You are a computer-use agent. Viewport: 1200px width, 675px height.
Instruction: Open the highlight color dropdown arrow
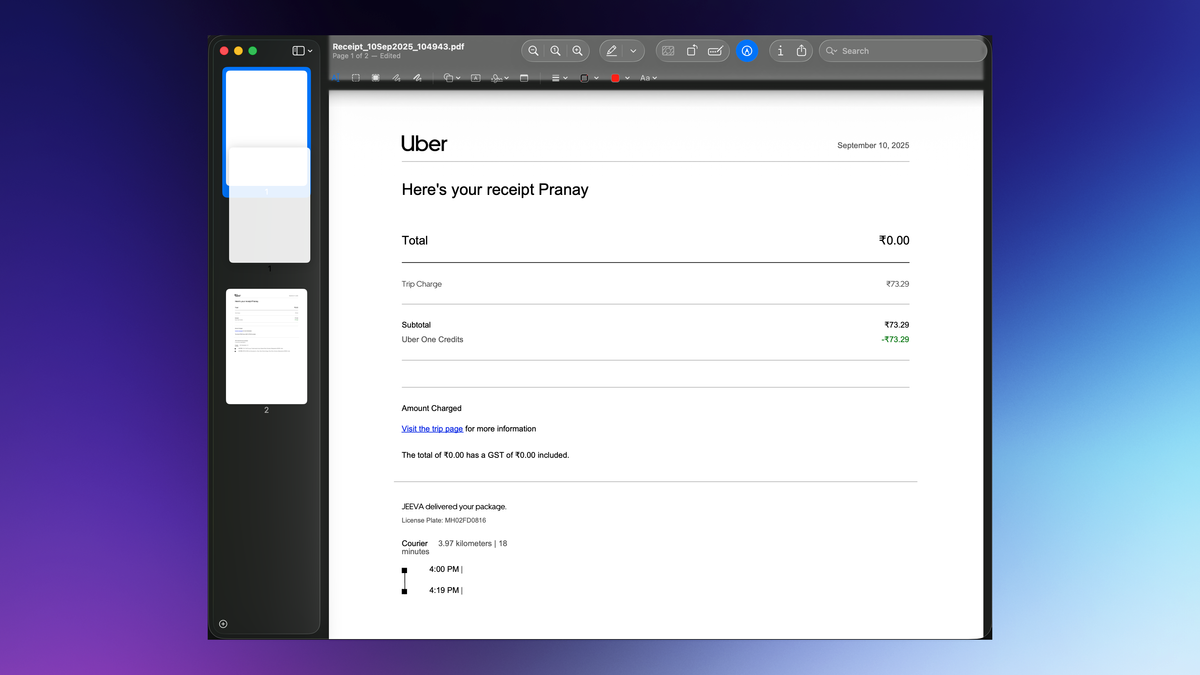click(633, 51)
